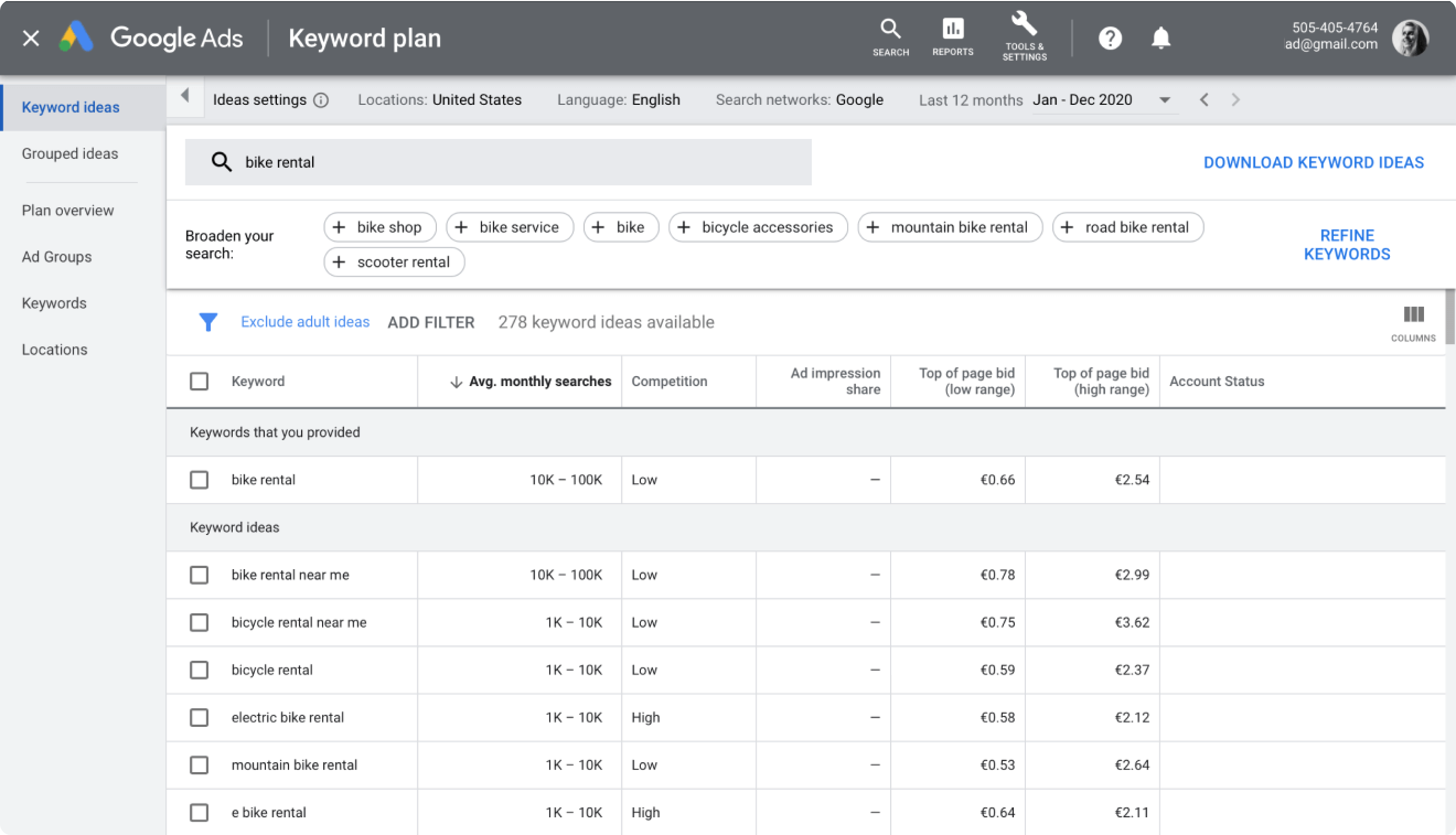The image size is (1456, 835).
Task: Click the Ideas settings info icon
Action: pyautogui.click(x=321, y=100)
